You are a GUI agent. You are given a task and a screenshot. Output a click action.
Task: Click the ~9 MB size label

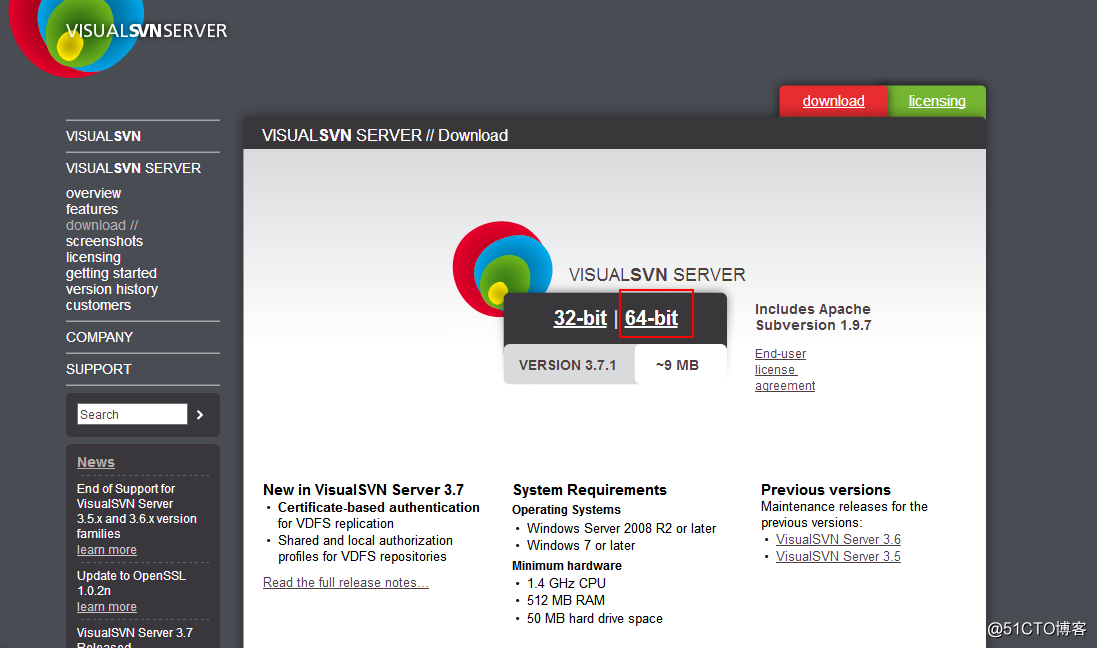(x=677, y=365)
